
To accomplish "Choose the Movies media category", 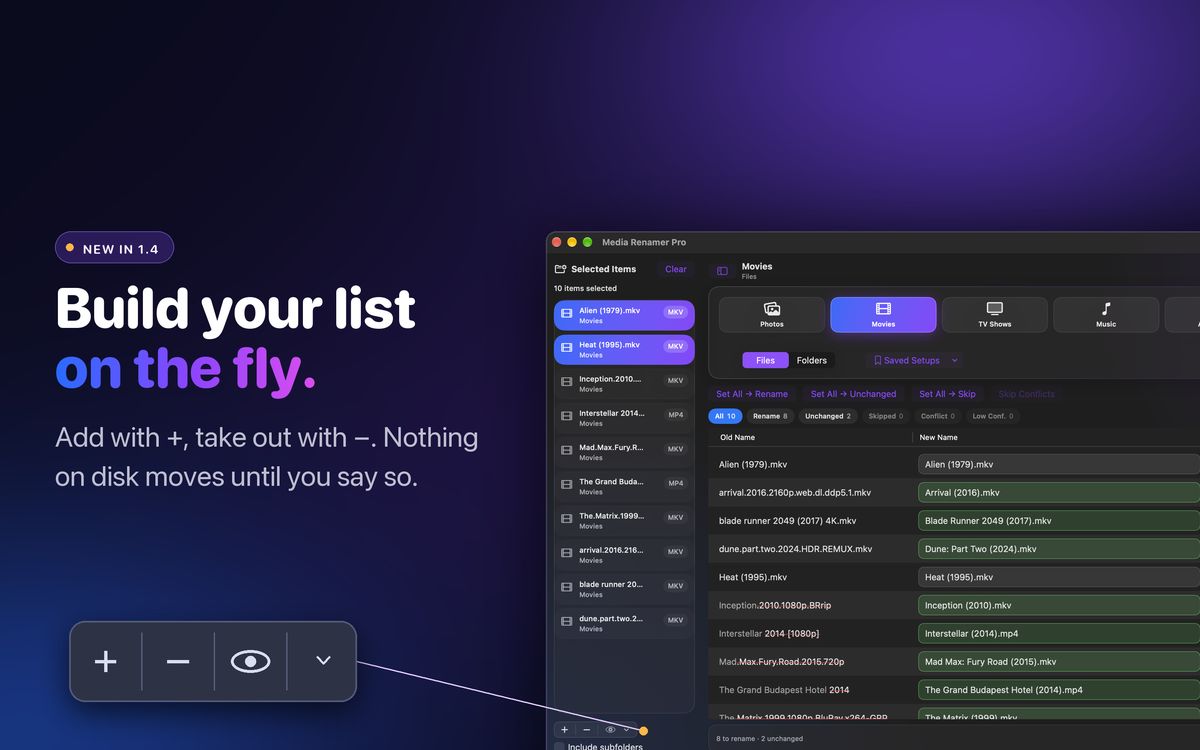I will (x=883, y=315).
